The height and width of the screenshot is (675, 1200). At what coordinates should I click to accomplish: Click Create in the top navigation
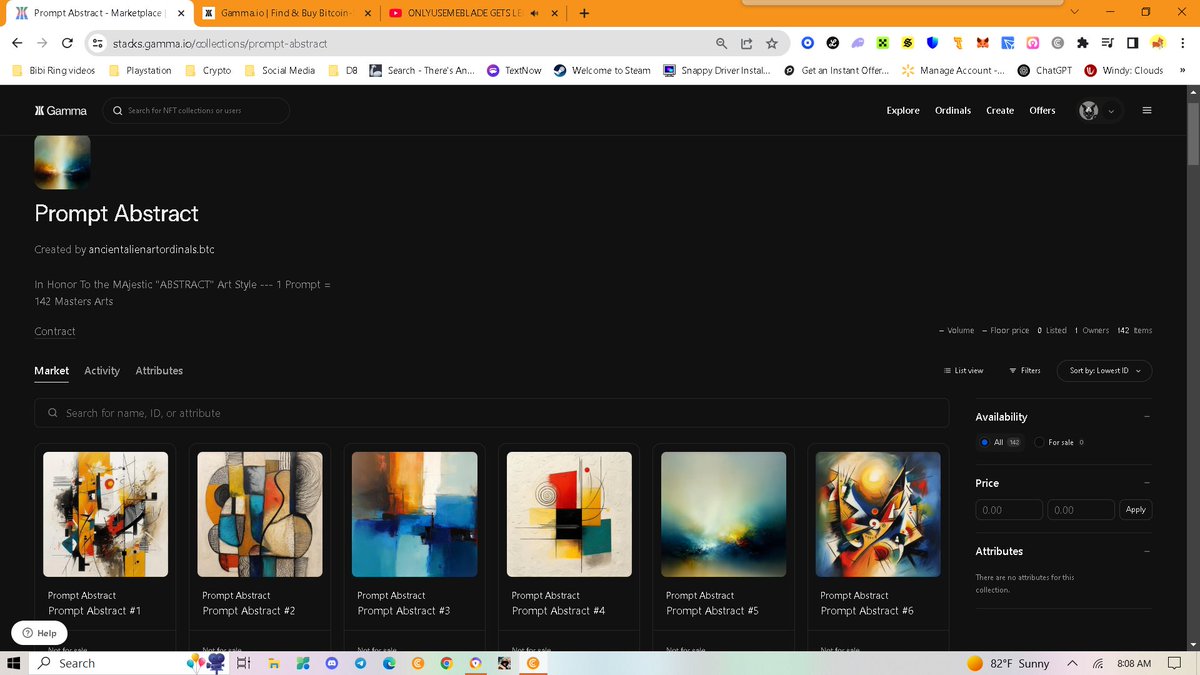(x=1000, y=110)
